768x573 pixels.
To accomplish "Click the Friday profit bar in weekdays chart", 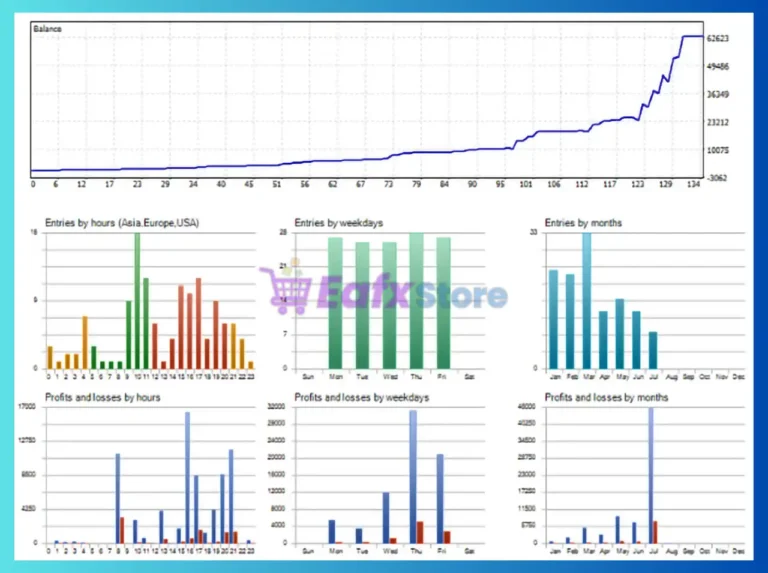I will [x=440, y=499].
